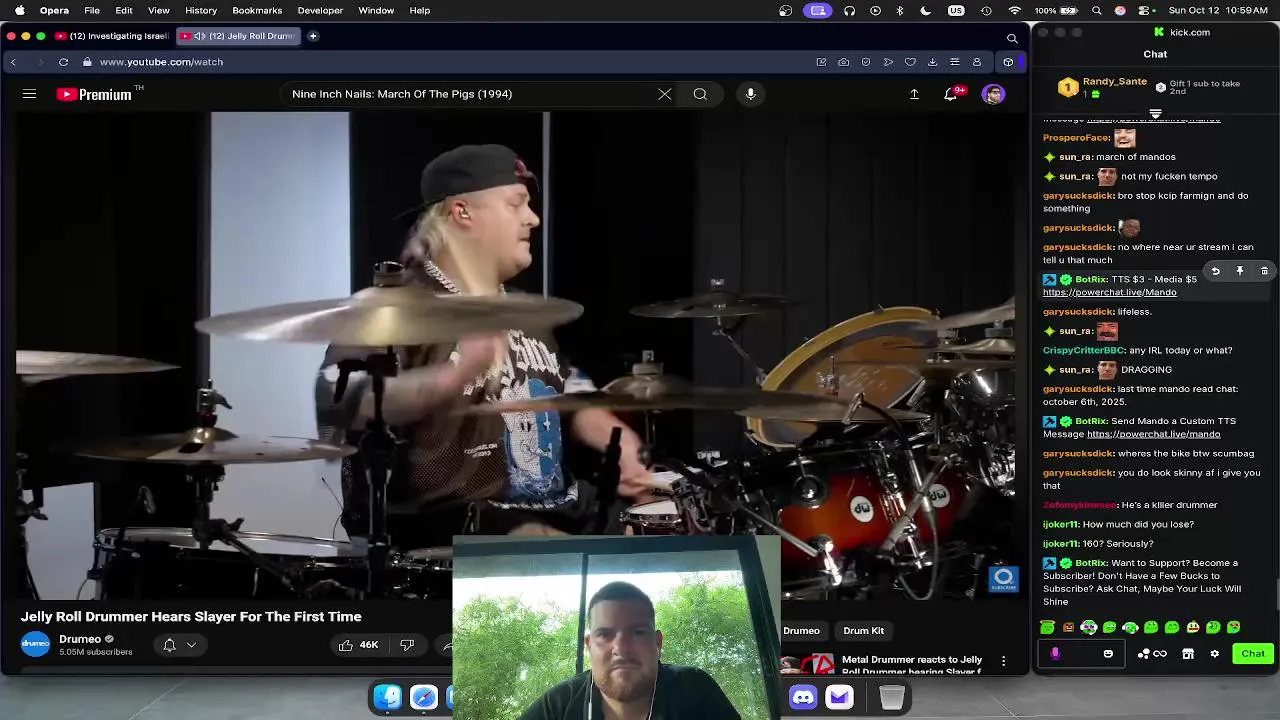Viewport: 1280px width, 720px height.
Task: Open Metal Drummer reacts video title
Action: click(x=912, y=665)
